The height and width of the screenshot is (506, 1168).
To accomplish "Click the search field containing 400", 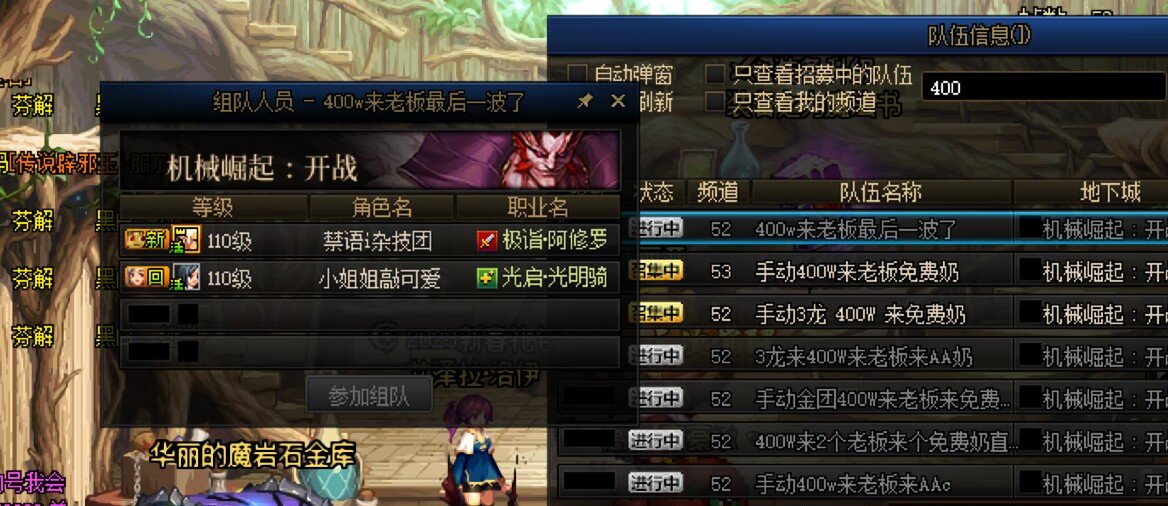I will (1044, 88).
